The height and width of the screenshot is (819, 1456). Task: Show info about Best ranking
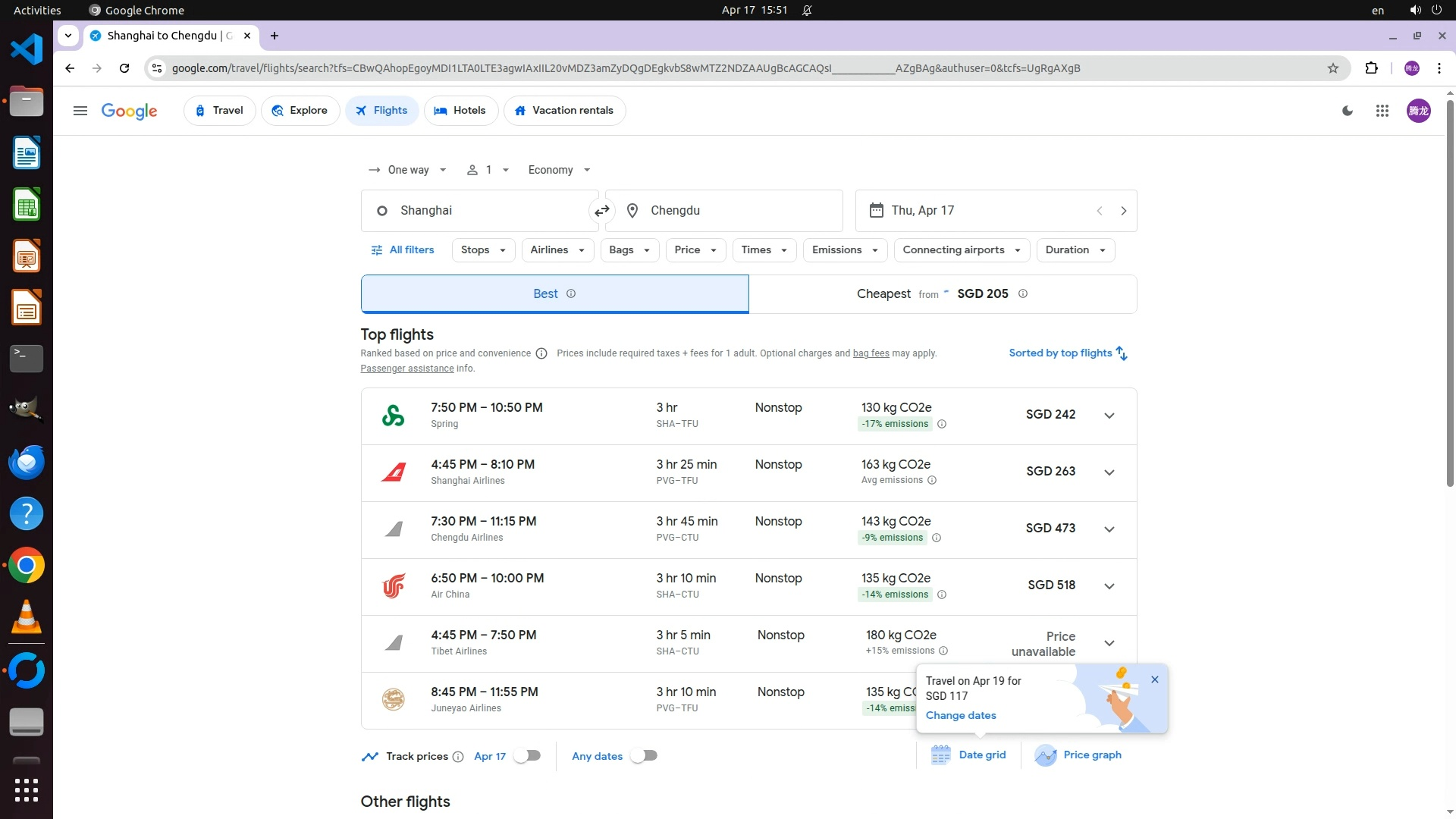(x=571, y=294)
